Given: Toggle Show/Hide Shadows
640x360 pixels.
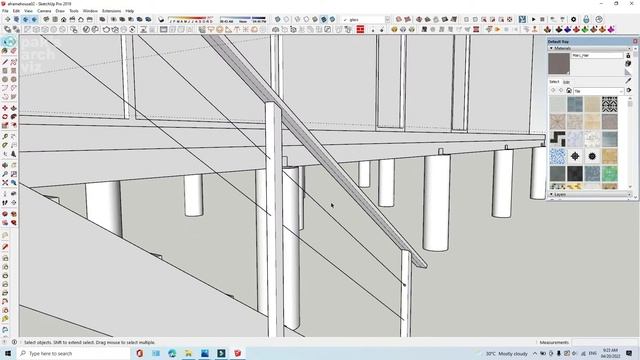Looking at the screenshot, I should point(161,19).
